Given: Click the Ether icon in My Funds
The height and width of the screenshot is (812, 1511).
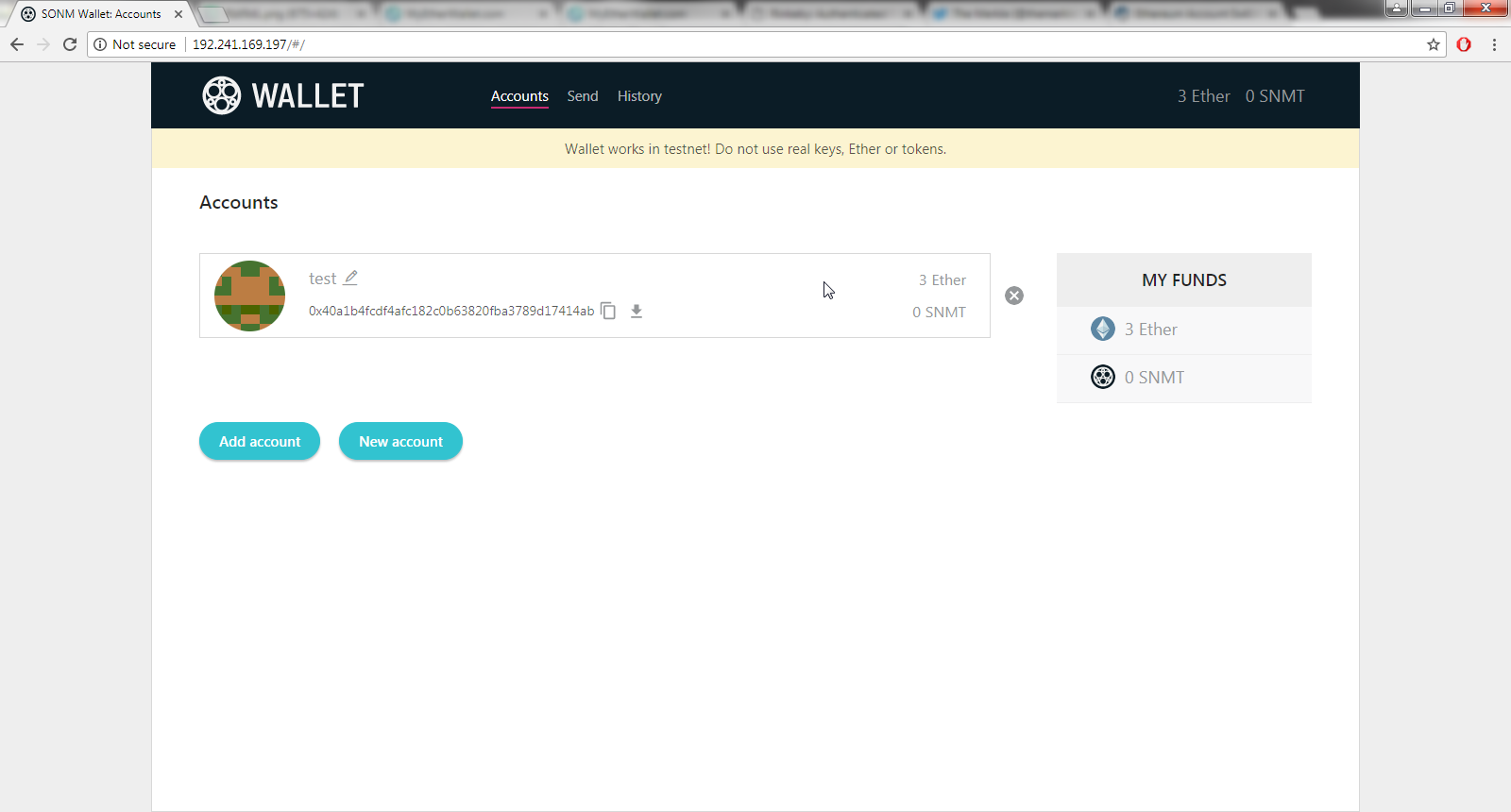Looking at the screenshot, I should tap(1103, 329).
